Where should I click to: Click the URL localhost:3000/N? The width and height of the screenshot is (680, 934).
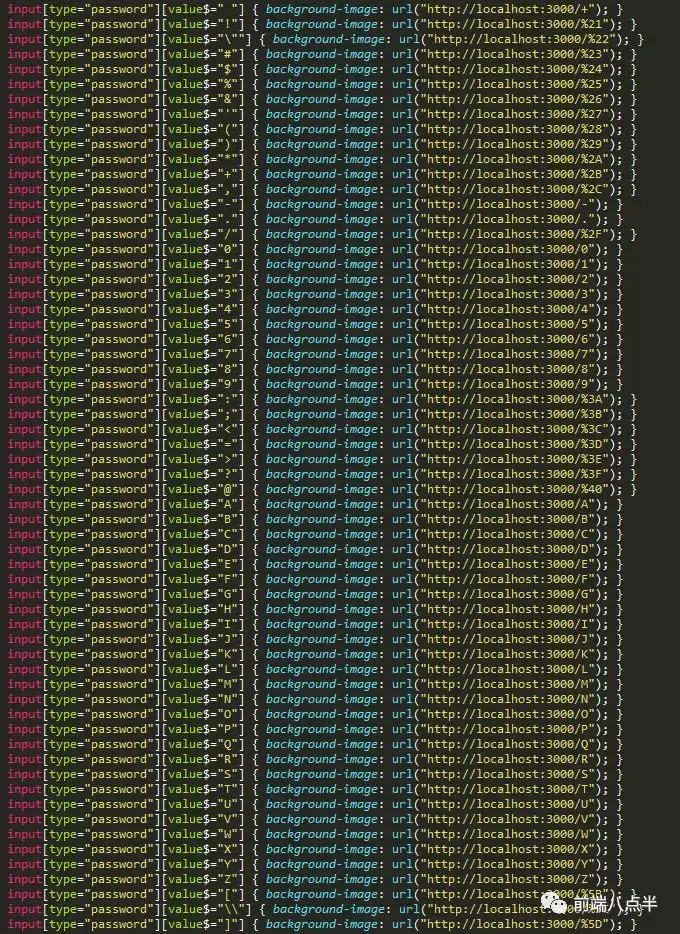click(506, 699)
